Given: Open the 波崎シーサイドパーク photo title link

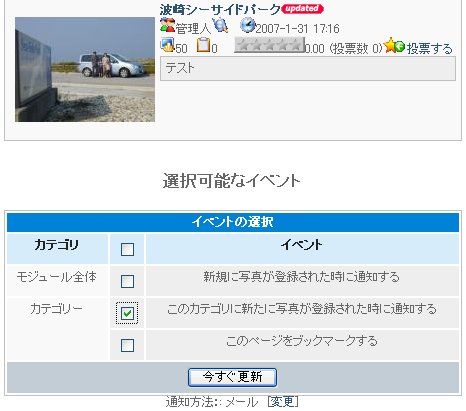Looking at the screenshot, I should 220,9.
